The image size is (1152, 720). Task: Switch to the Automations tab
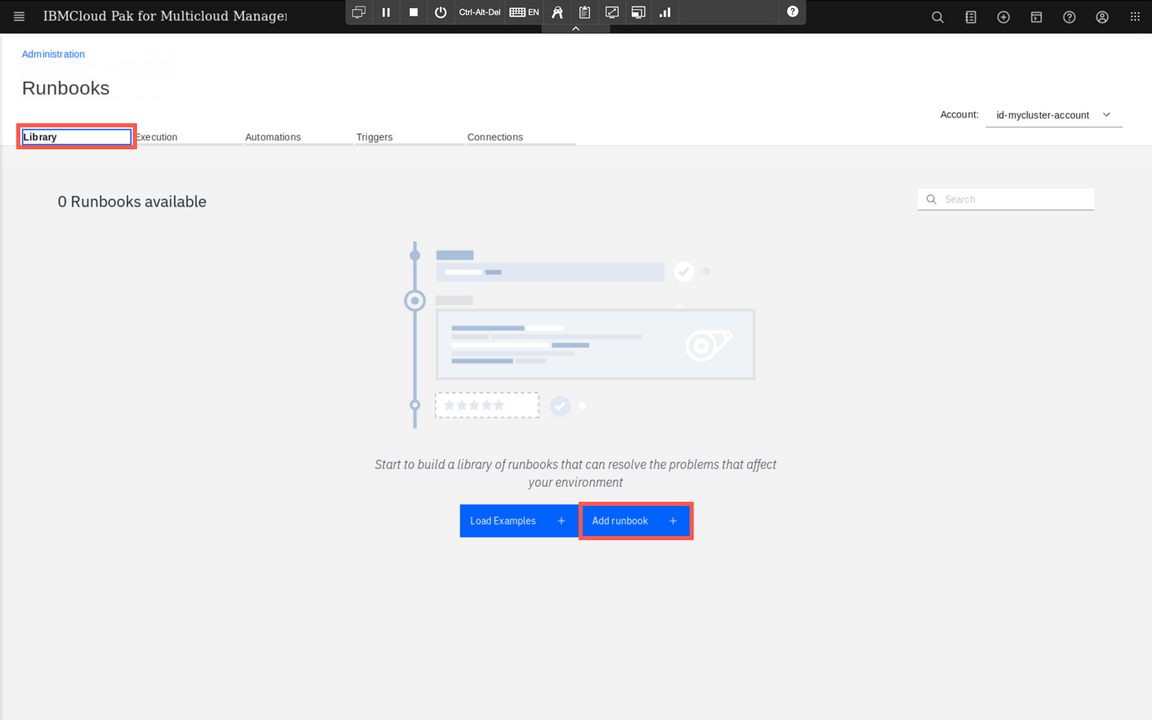coord(298,137)
